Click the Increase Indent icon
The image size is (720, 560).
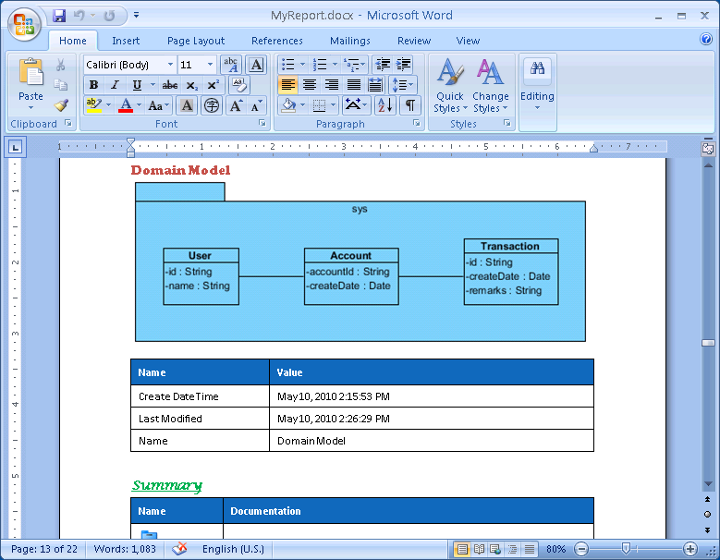[x=404, y=64]
